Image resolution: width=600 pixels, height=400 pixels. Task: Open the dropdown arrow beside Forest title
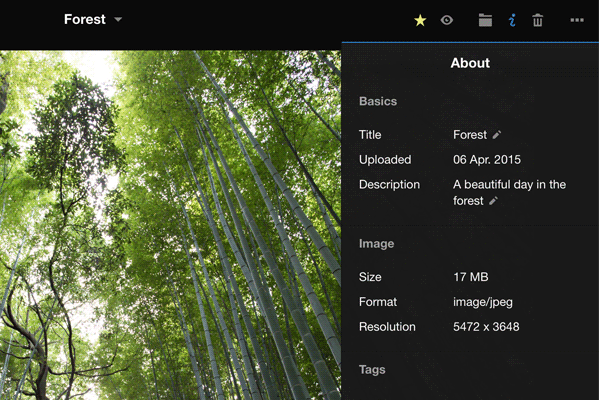pyautogui.click(x=118, y=20)
